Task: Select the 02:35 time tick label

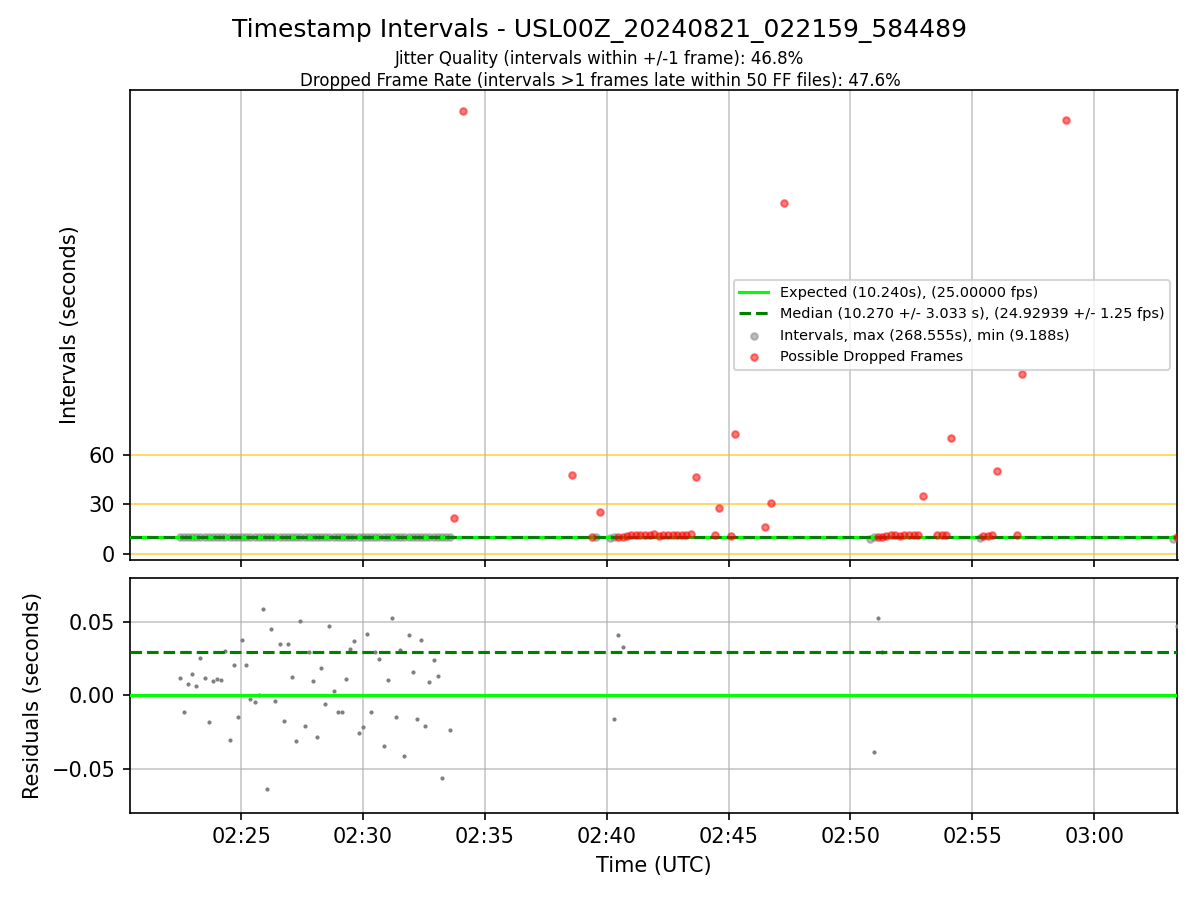Action: 485,834
